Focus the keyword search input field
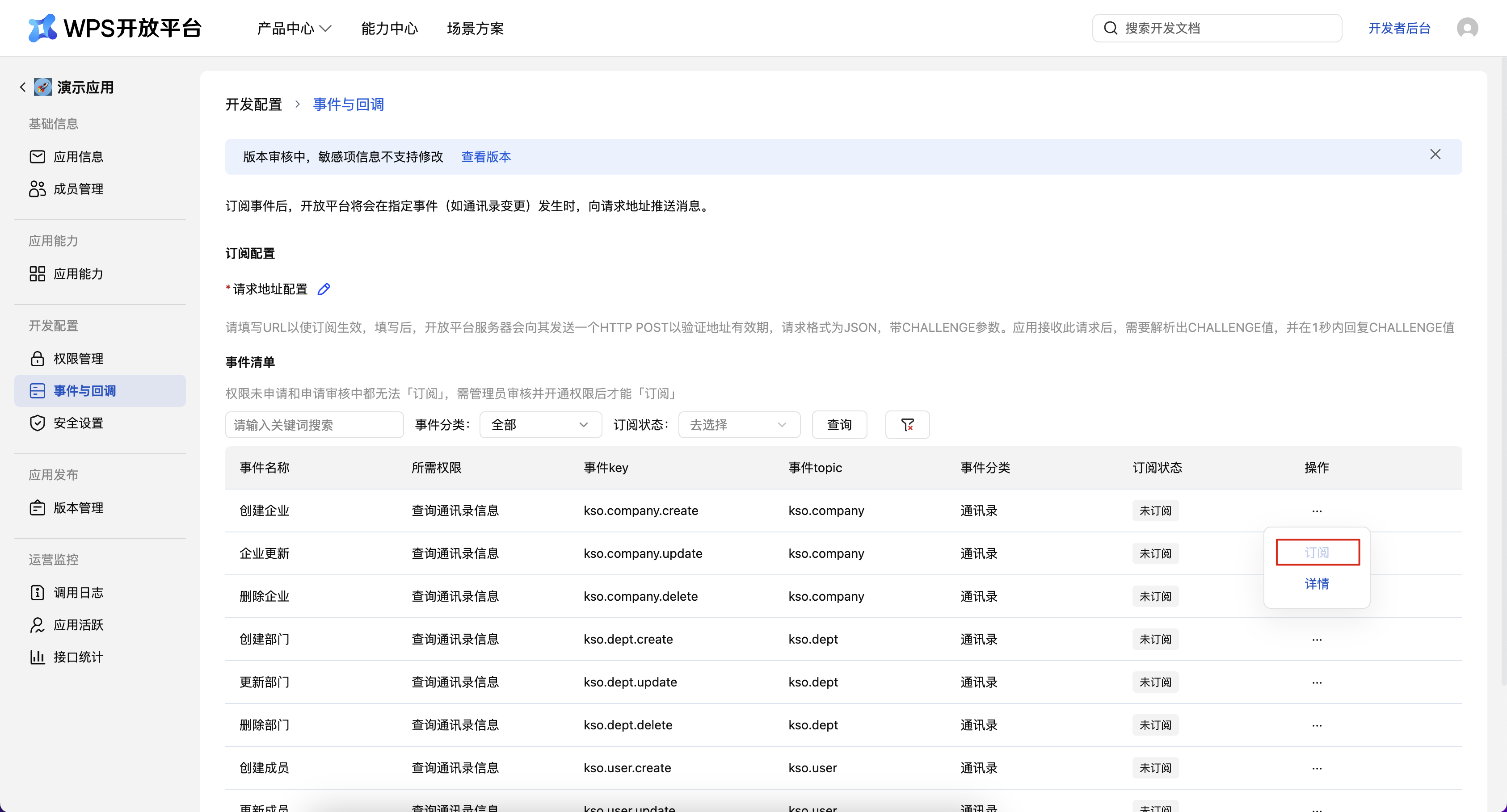 (x=314, y=425)
